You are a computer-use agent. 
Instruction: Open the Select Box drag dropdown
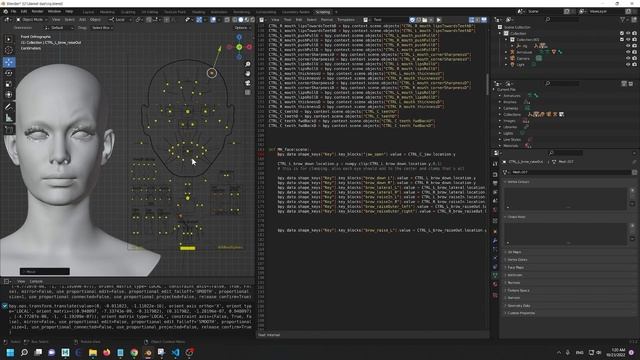pyautogui.click(x=102, y=28)
